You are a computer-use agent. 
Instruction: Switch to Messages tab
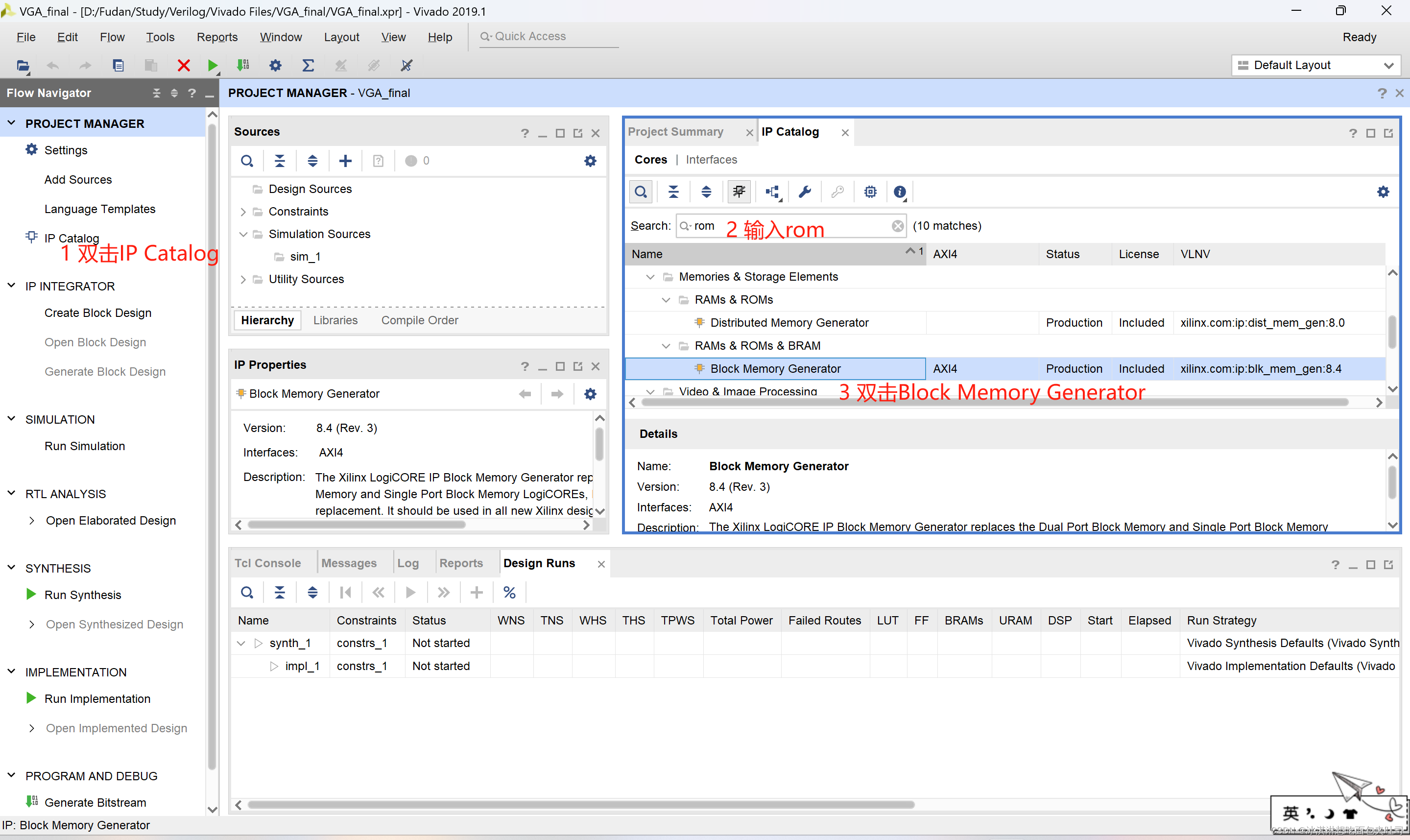(x=349, y=563)
